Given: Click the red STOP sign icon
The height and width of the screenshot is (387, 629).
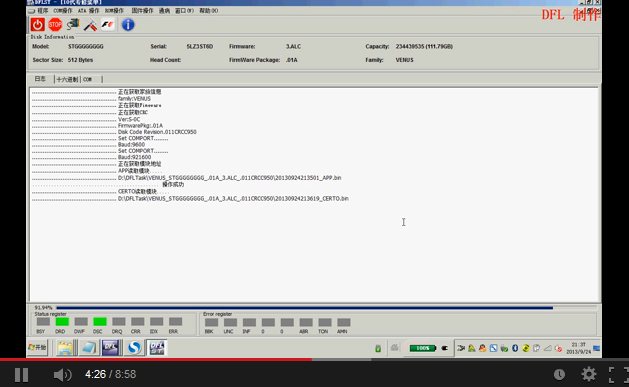Looking at the screenshot, I should pos(55,25).
